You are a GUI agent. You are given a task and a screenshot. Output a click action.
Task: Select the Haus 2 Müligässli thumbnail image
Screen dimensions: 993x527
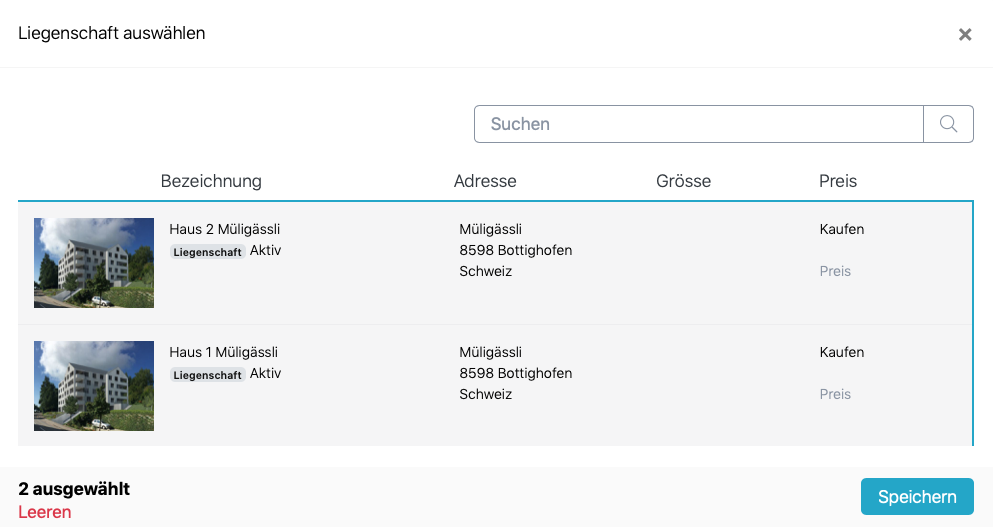point(94,263)
